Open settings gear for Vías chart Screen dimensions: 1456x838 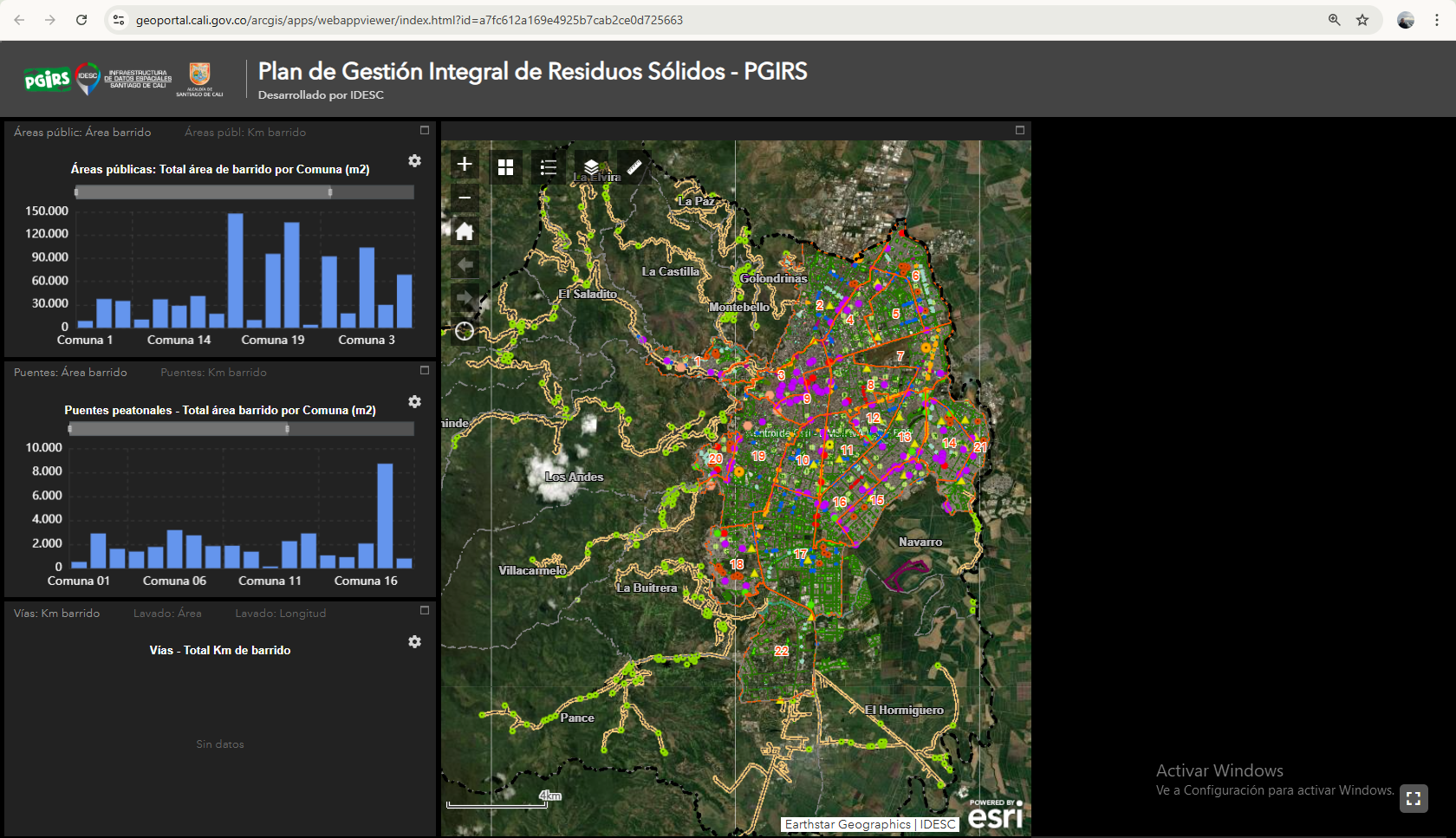(414, 642)
